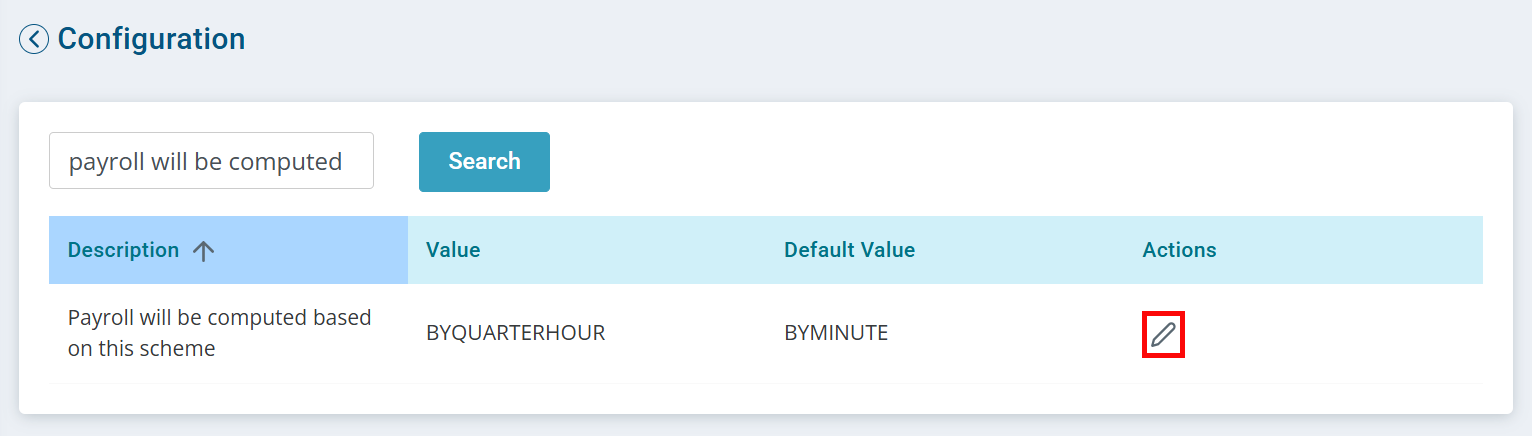Select the Configuration page title

tap(151, 39)
